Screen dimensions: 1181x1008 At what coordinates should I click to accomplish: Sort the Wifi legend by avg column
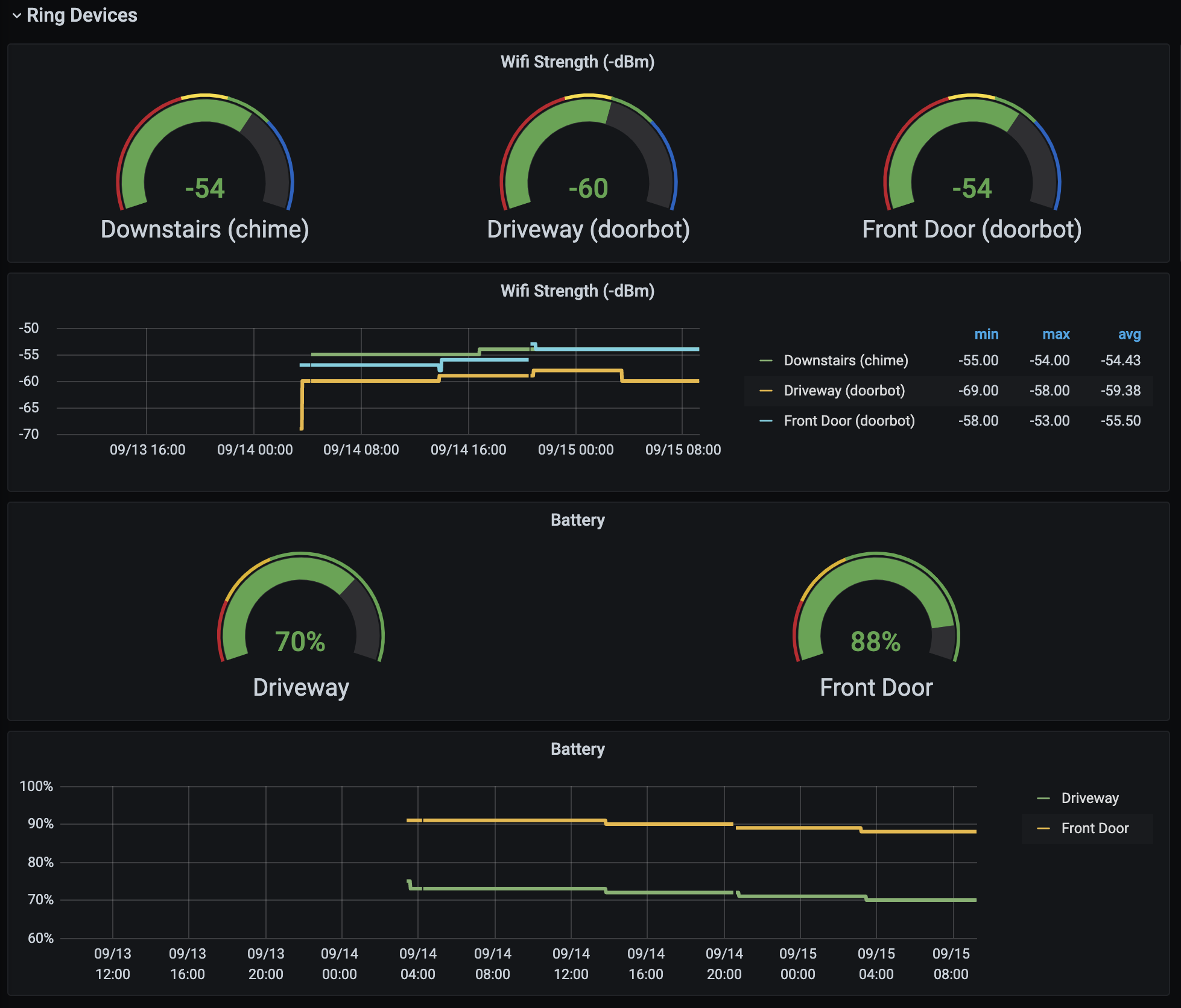pos(1129,334)
